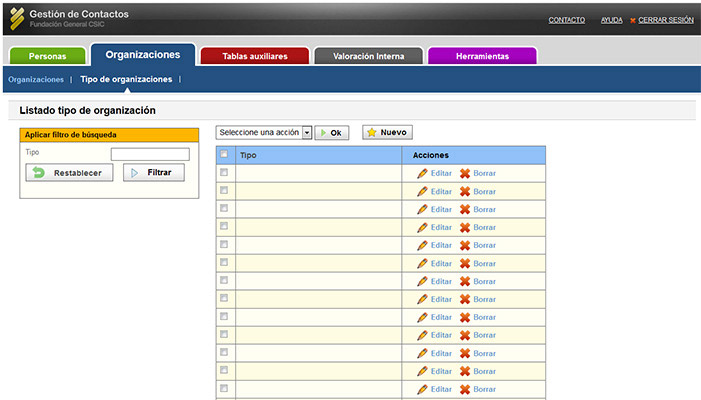Image resolution: width=701 pixels, height=400 pixels.
Task: Switch to the Tablas auxiliares tab
Action: [255, 56]
